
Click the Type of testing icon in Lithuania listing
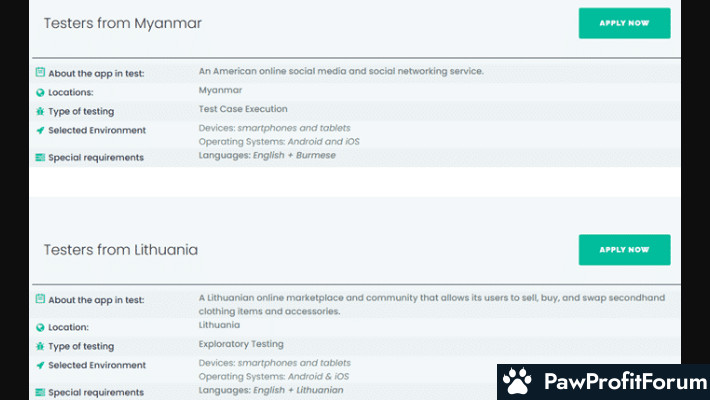click(x=40, y=346)
